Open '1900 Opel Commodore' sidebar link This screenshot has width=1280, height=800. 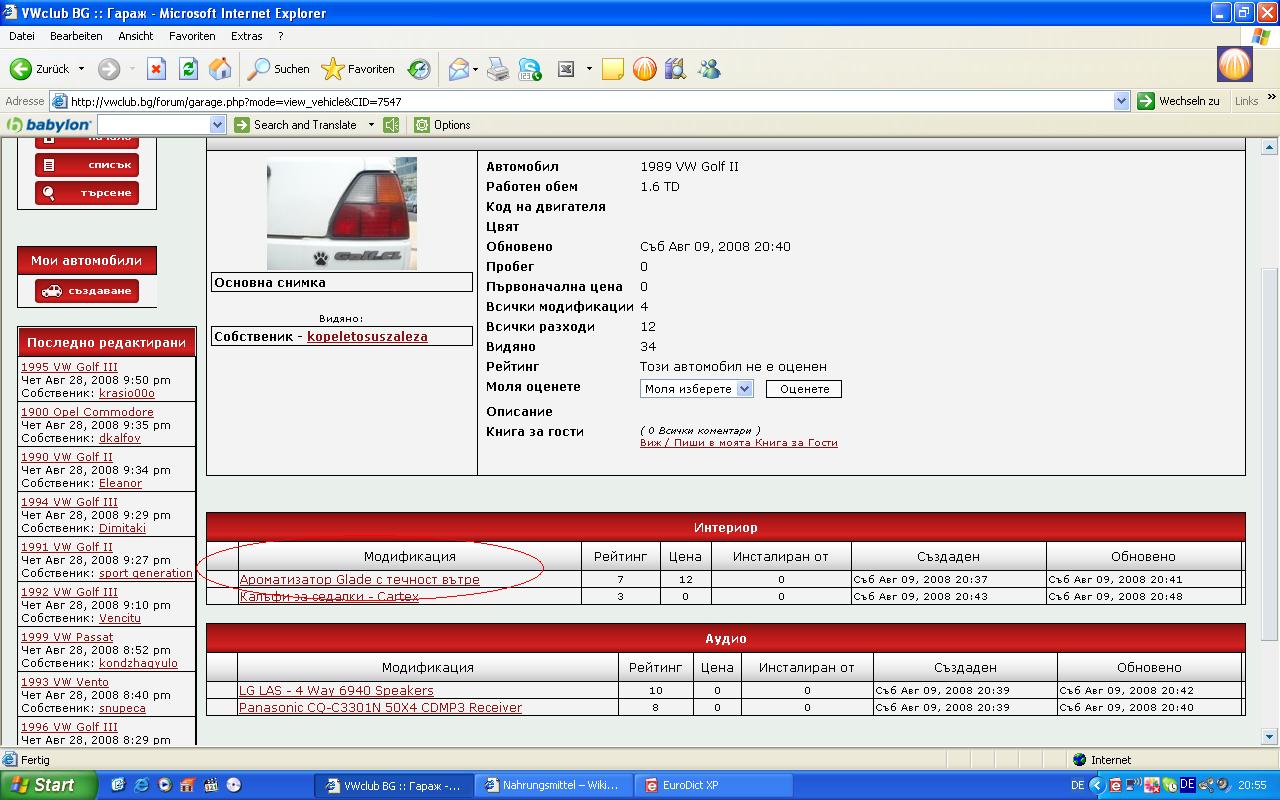coord(87,412)
